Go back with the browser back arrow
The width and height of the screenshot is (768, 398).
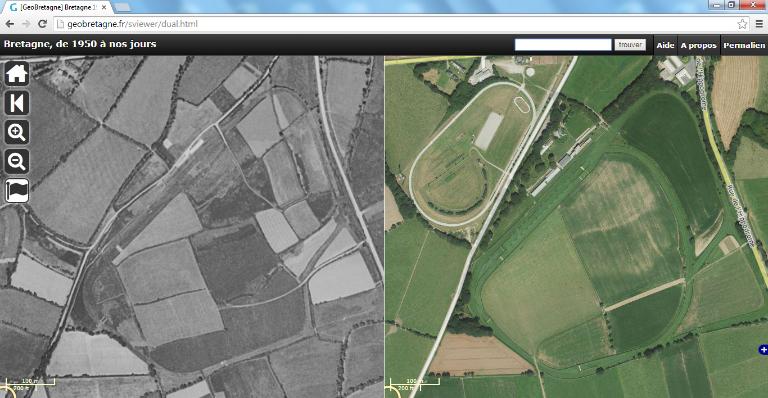click(x=9, y=24)
